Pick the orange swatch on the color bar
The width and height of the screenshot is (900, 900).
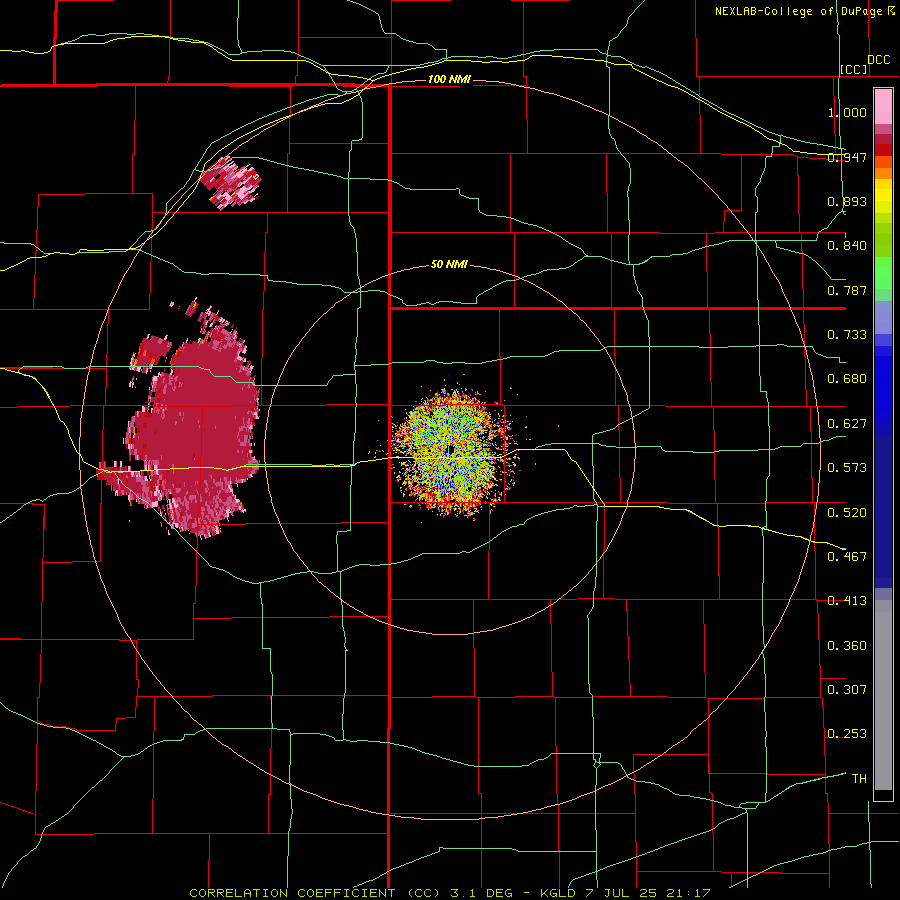point(883,173)
